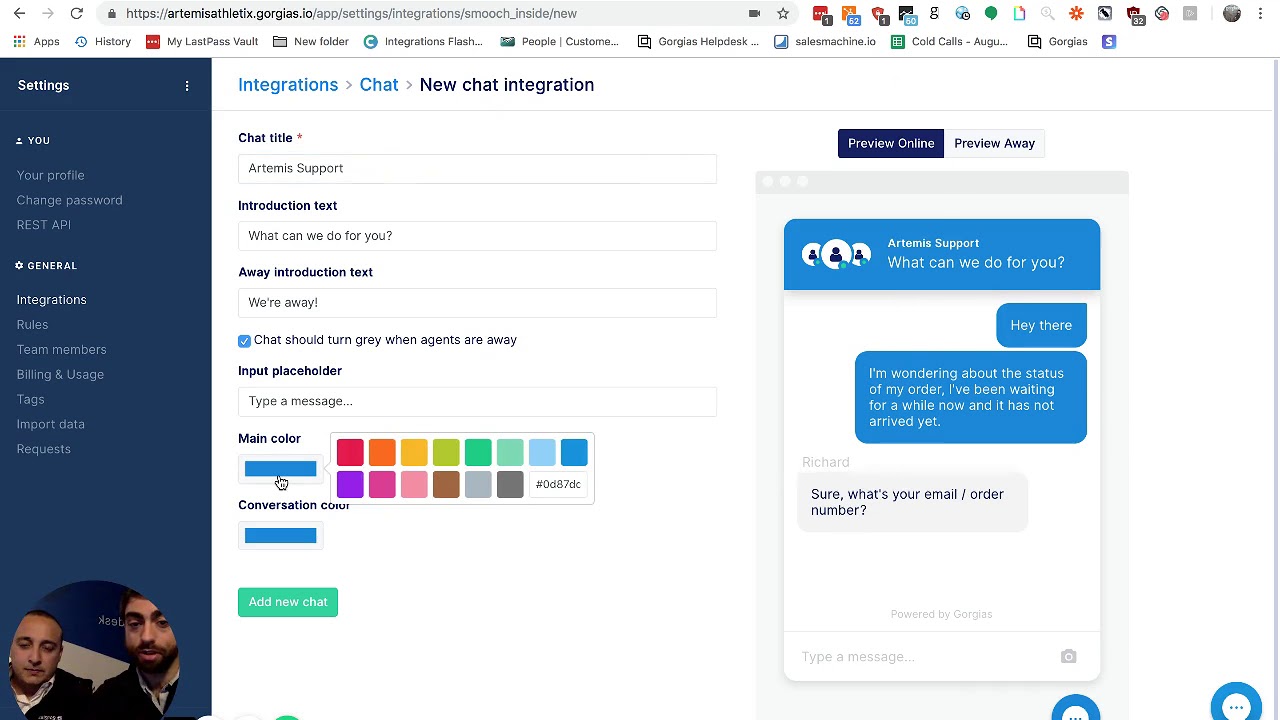
Task: Click the Conversation color swatch
Action: (280, 536)
